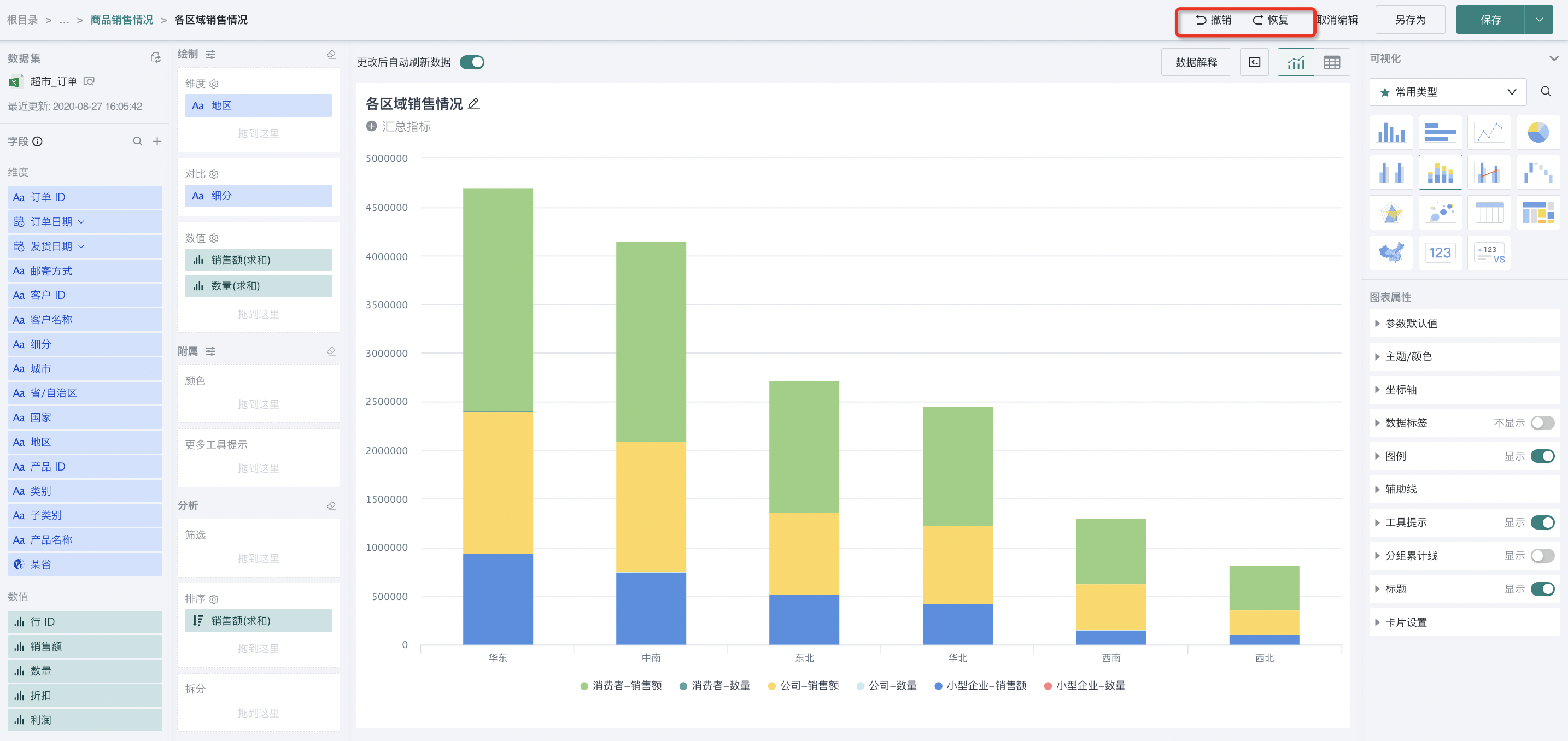Screen dimensions: 1568x741
Task: Click the 撤销 undo button
Action: 1213,20
